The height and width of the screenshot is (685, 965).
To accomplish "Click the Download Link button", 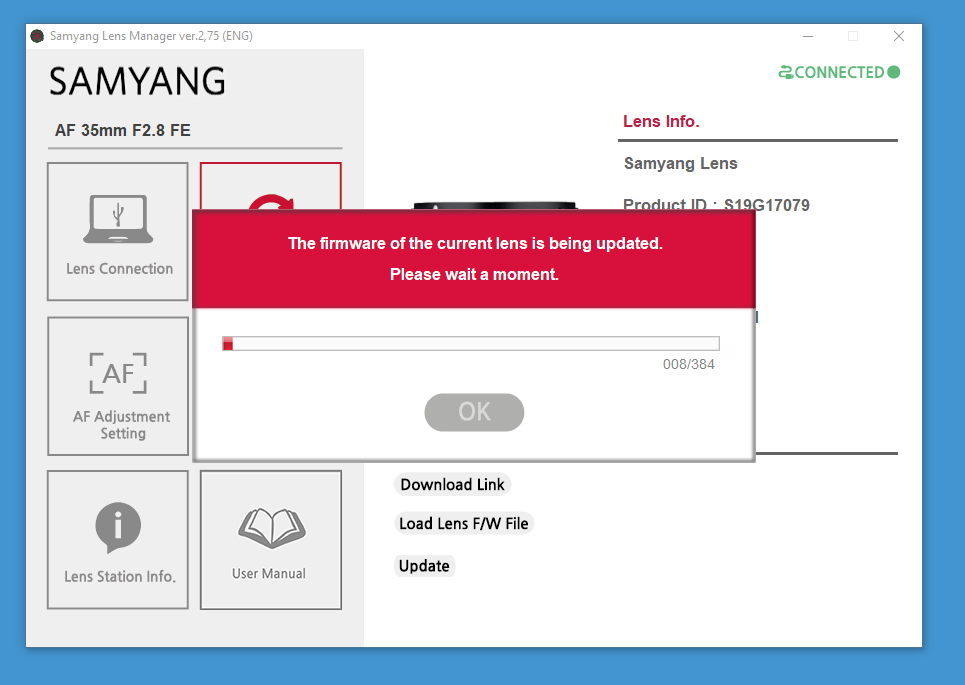I will click(452, 484).
